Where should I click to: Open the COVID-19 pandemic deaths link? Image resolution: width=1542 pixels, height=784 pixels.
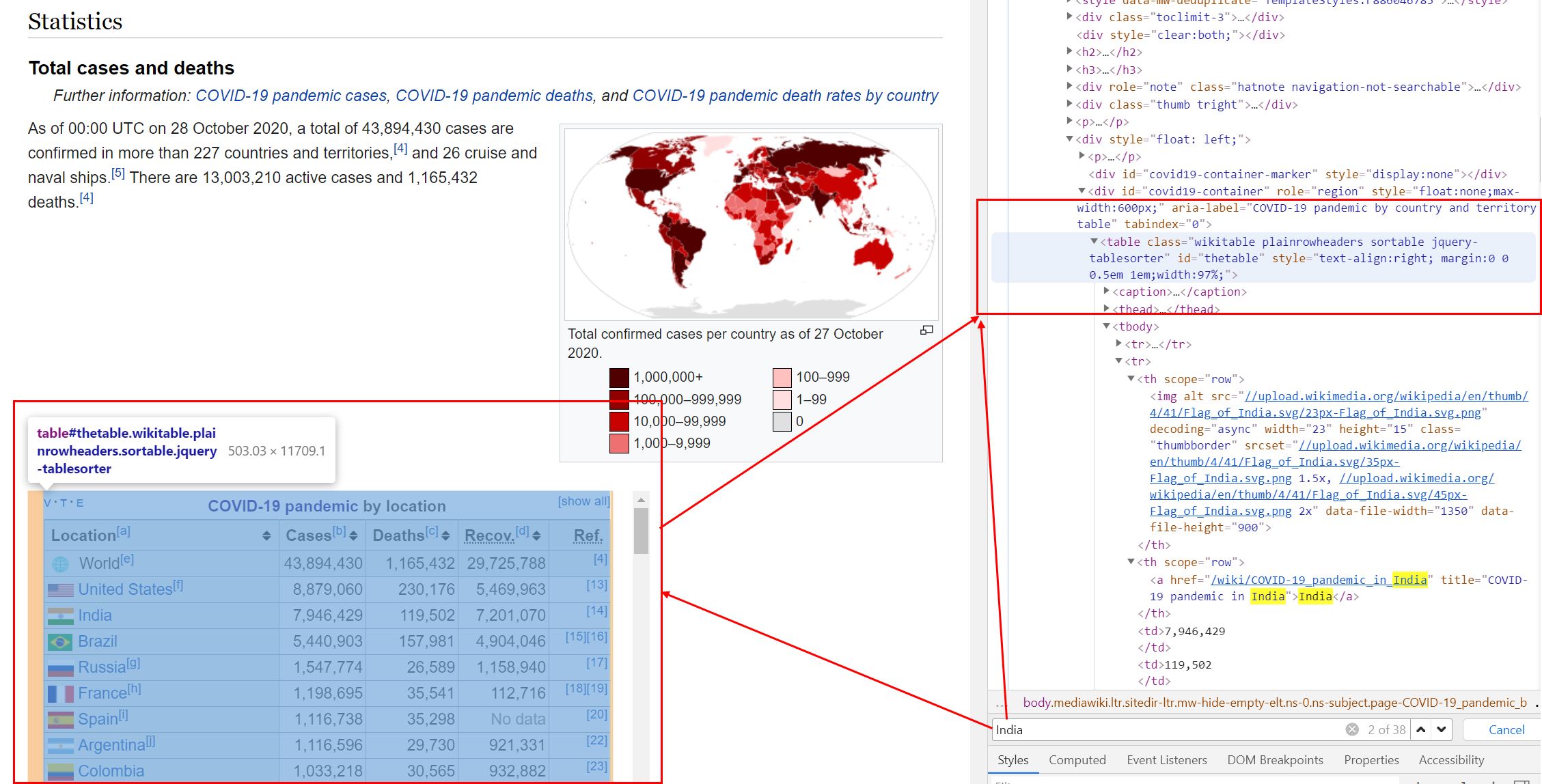(494, 96)
